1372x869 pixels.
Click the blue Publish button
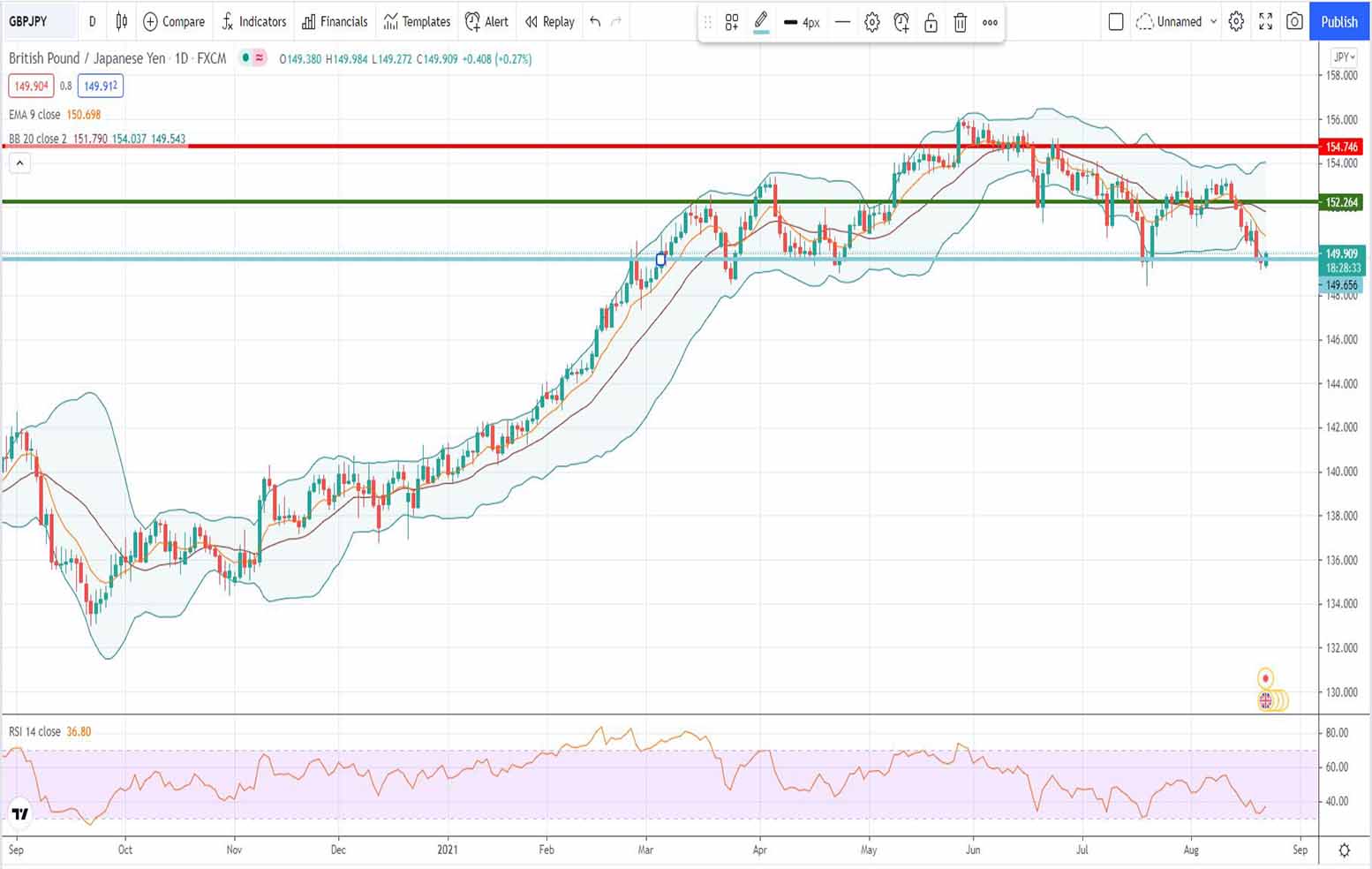[1338, 21]
